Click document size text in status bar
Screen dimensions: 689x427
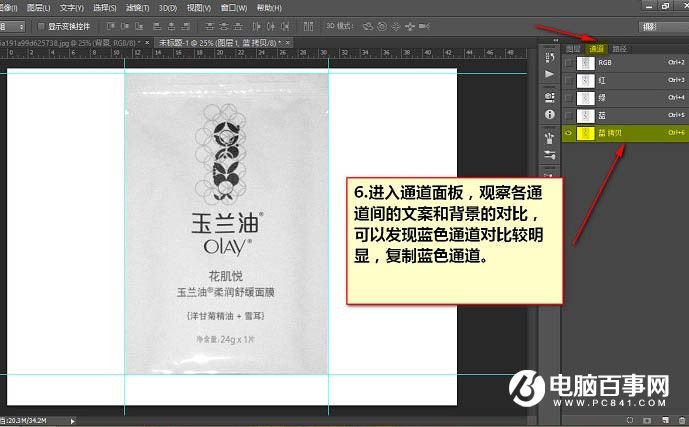click(25, 421)
